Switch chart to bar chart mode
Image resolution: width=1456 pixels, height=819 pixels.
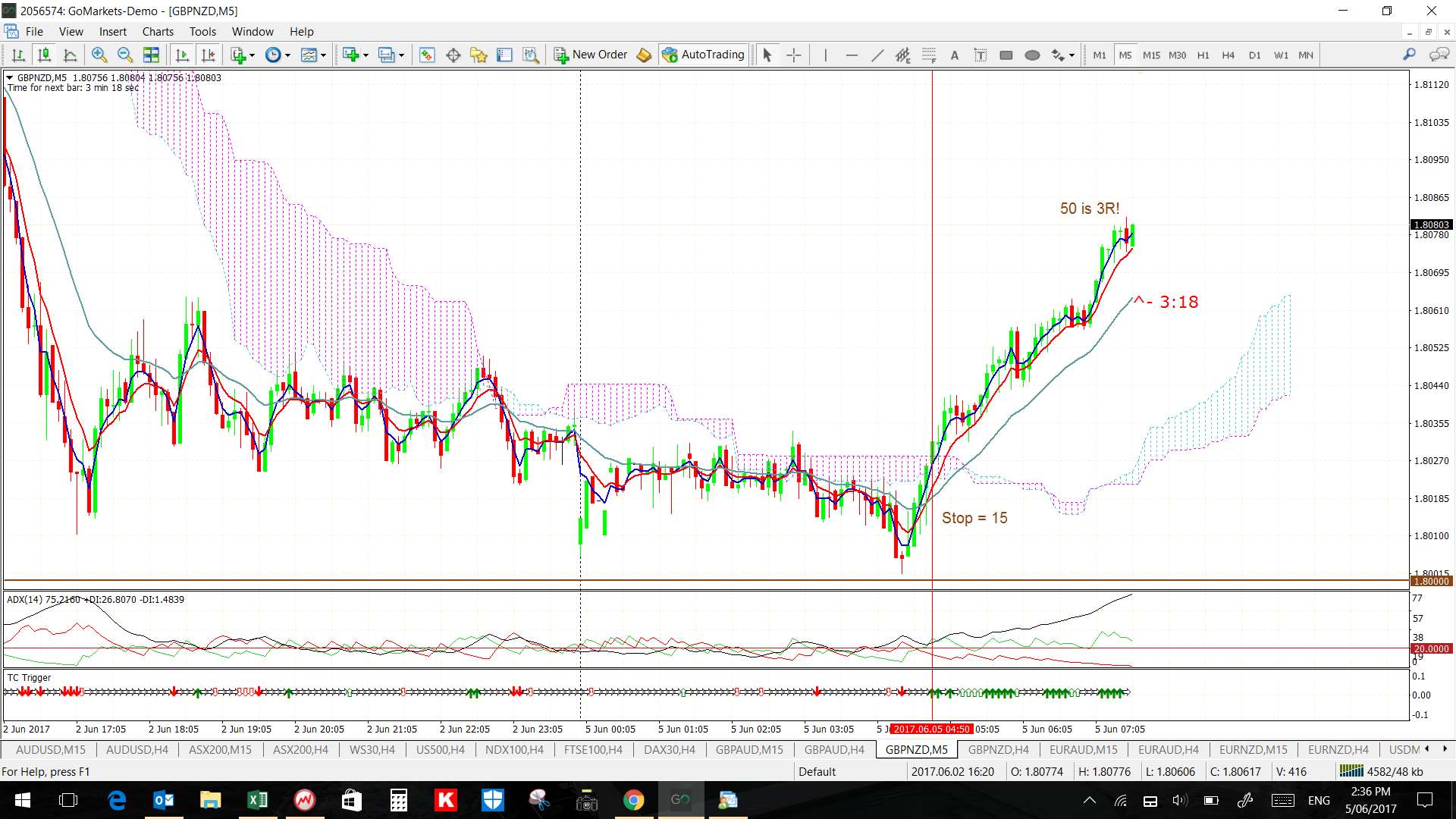18,55
